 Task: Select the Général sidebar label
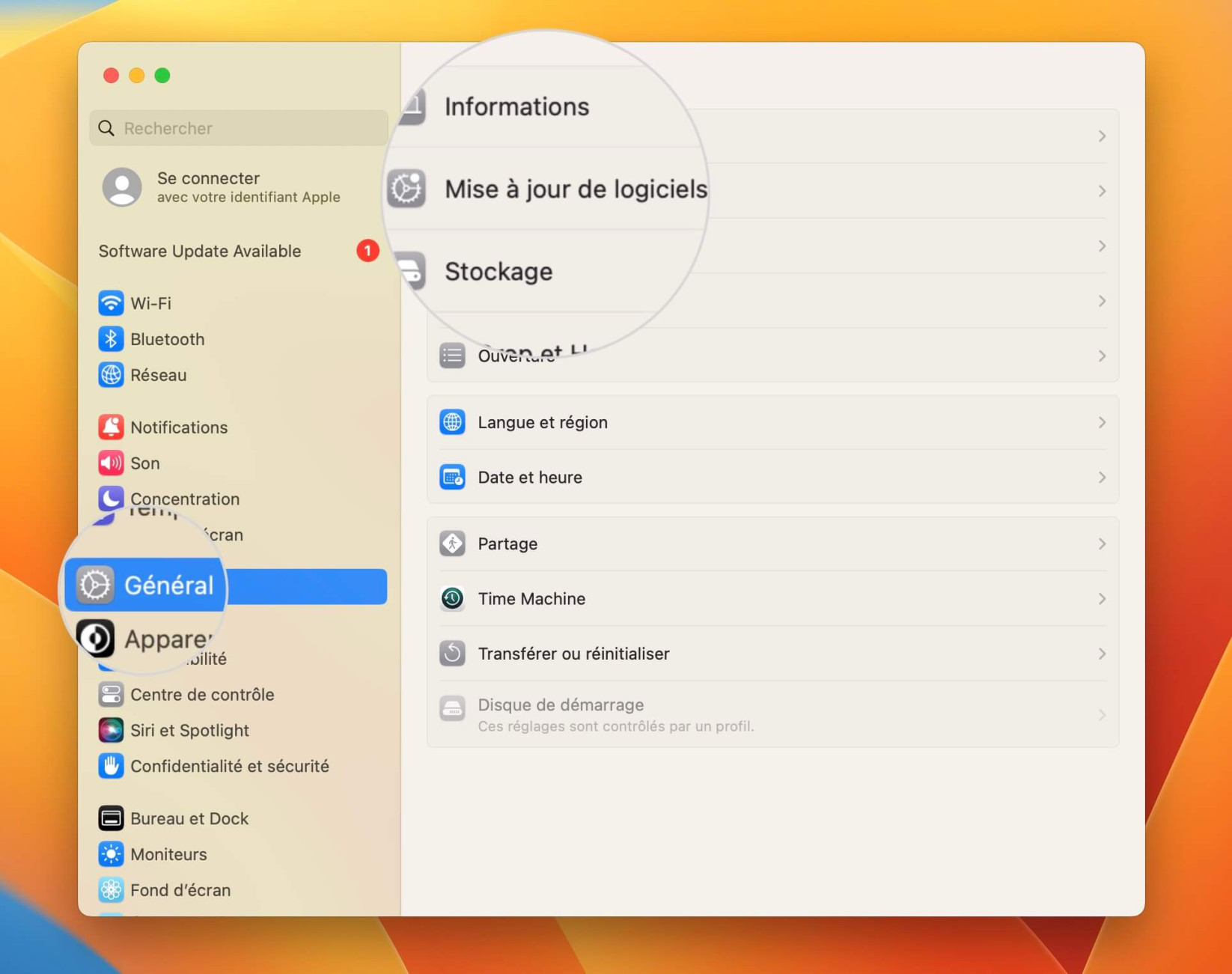(168, 585)
